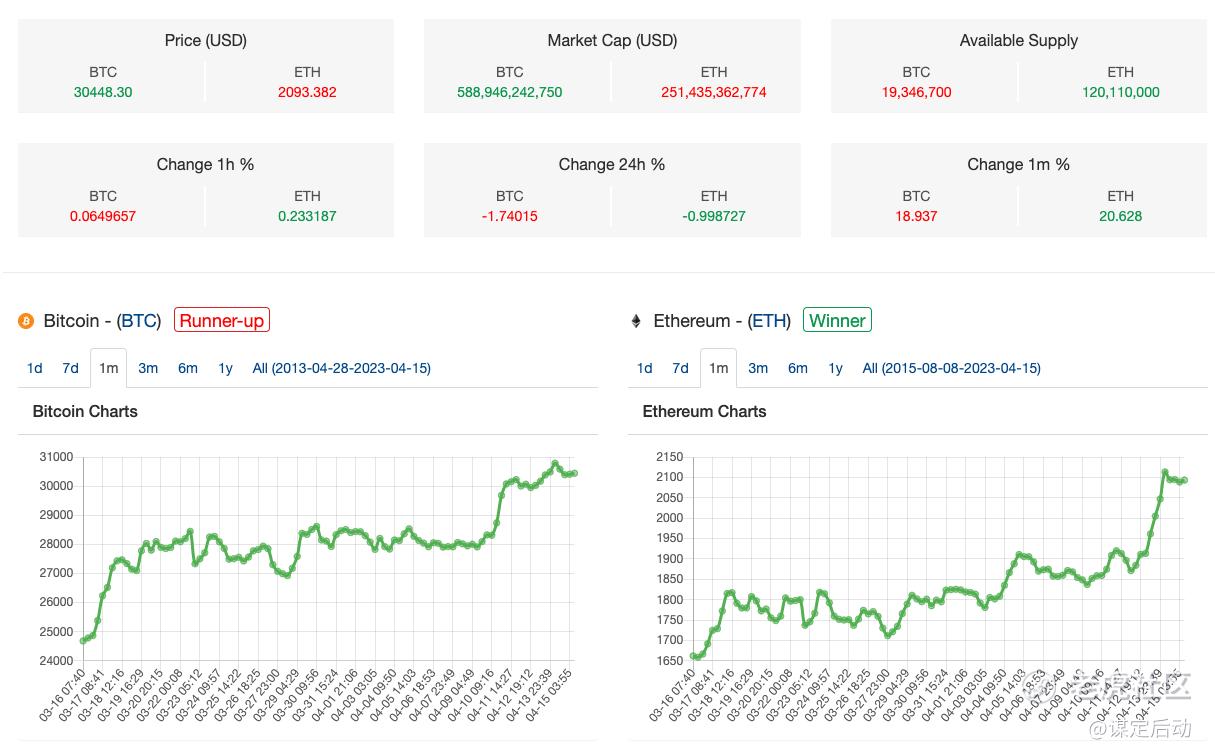Click the green Winner badge
1215x756 pixels.
[x=837, y=321]
